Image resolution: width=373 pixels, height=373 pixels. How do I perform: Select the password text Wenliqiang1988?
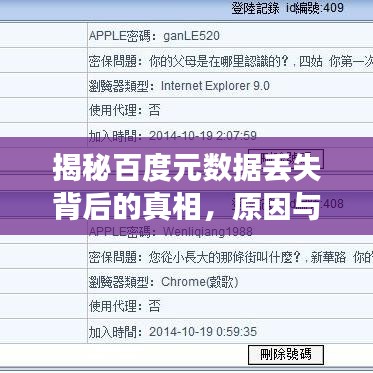[208, 232]
